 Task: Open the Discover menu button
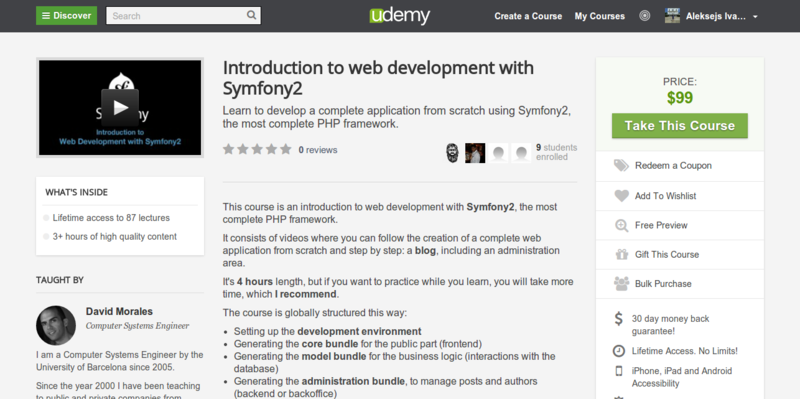66,16
